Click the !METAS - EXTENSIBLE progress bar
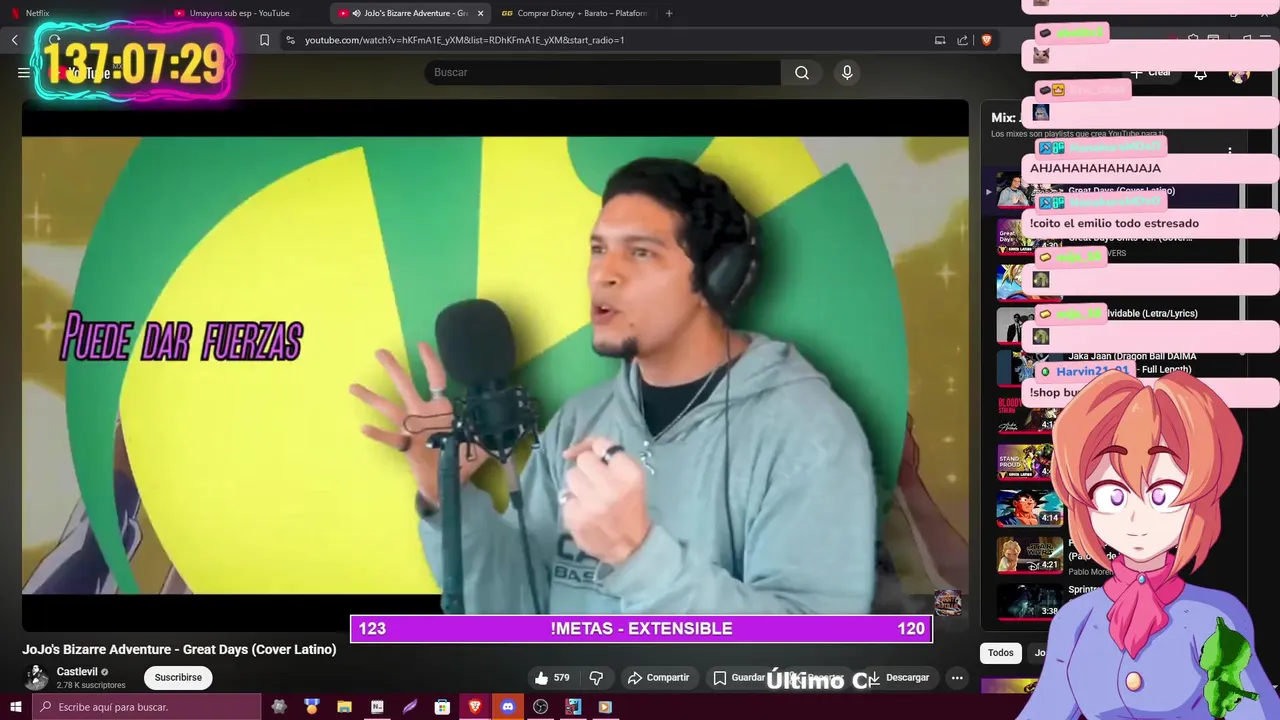This screenshot has height=720, width=1280. (x=641, y=629)
